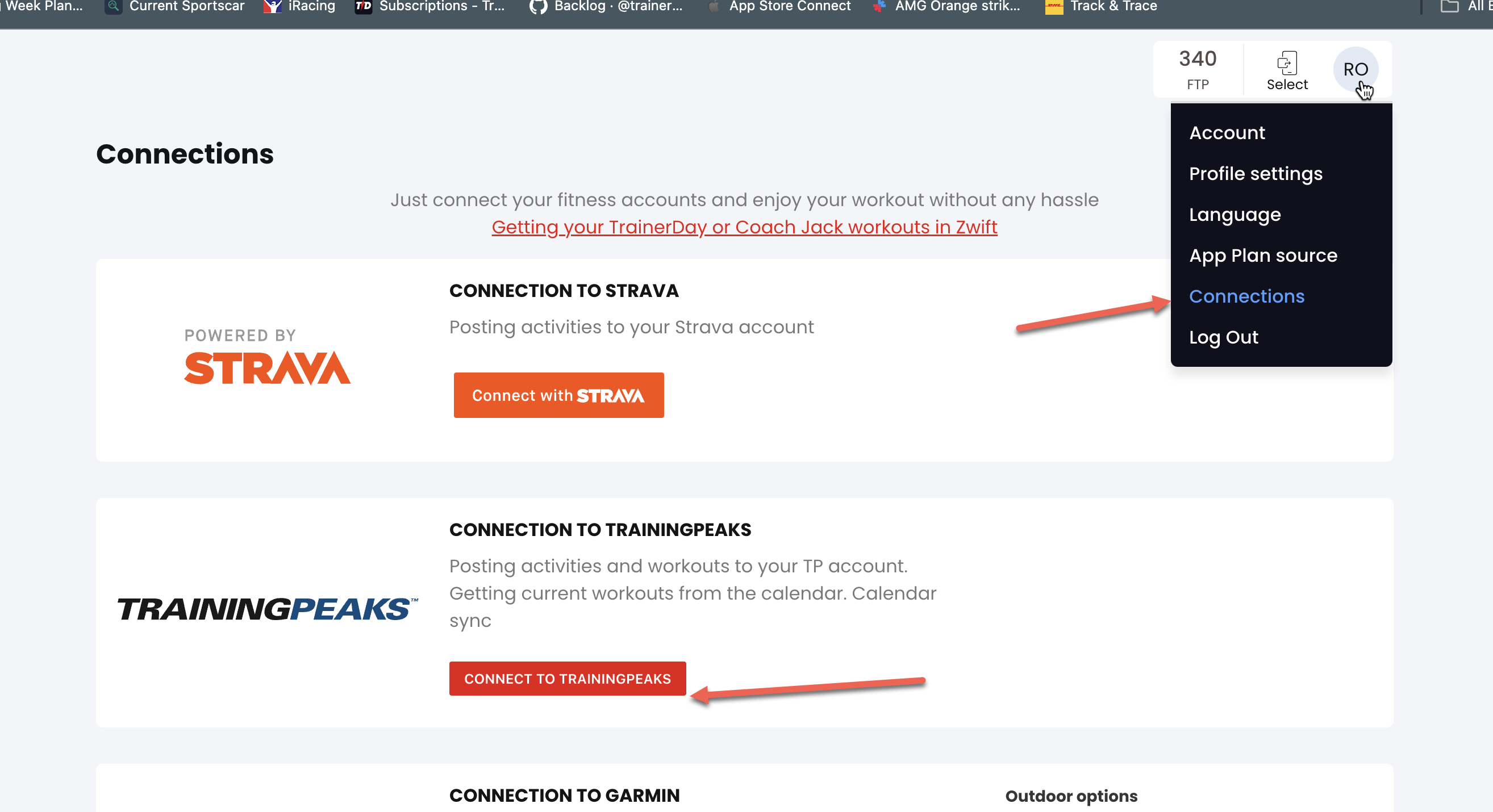
Task: Open the AMG Orange strik bookmark
Action: [946, 6]
